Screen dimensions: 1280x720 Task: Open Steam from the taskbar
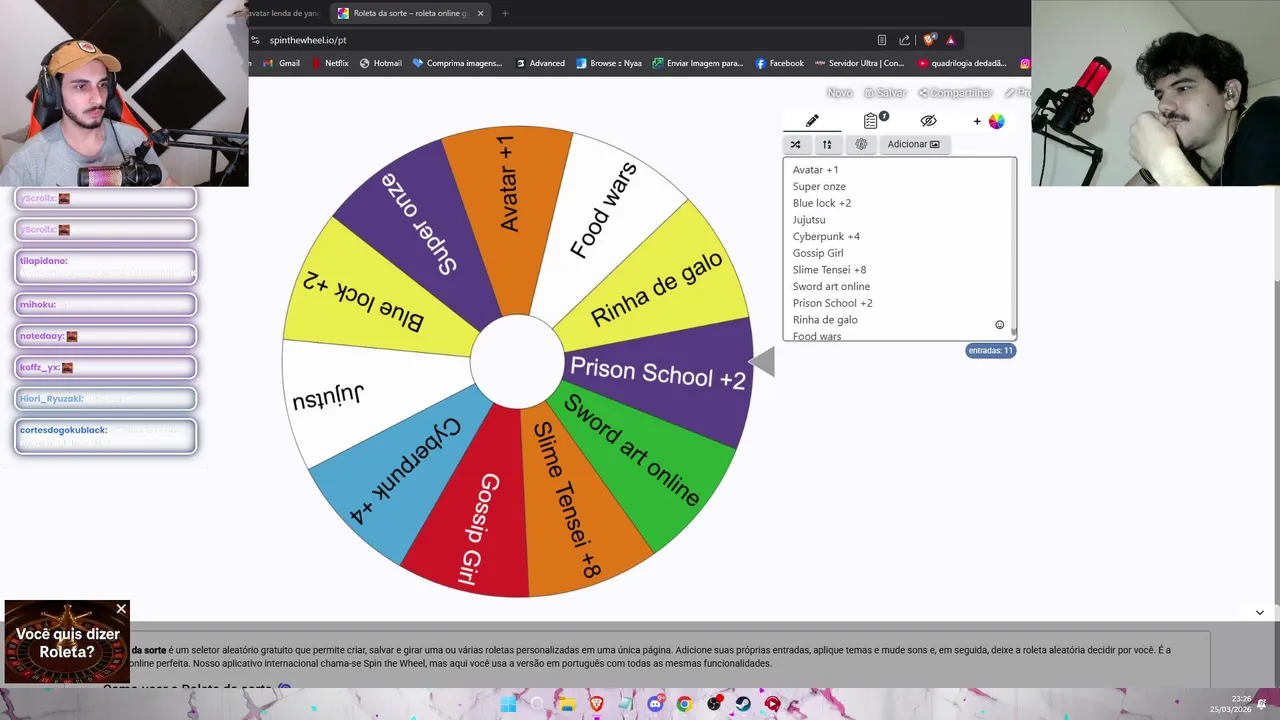743,704
